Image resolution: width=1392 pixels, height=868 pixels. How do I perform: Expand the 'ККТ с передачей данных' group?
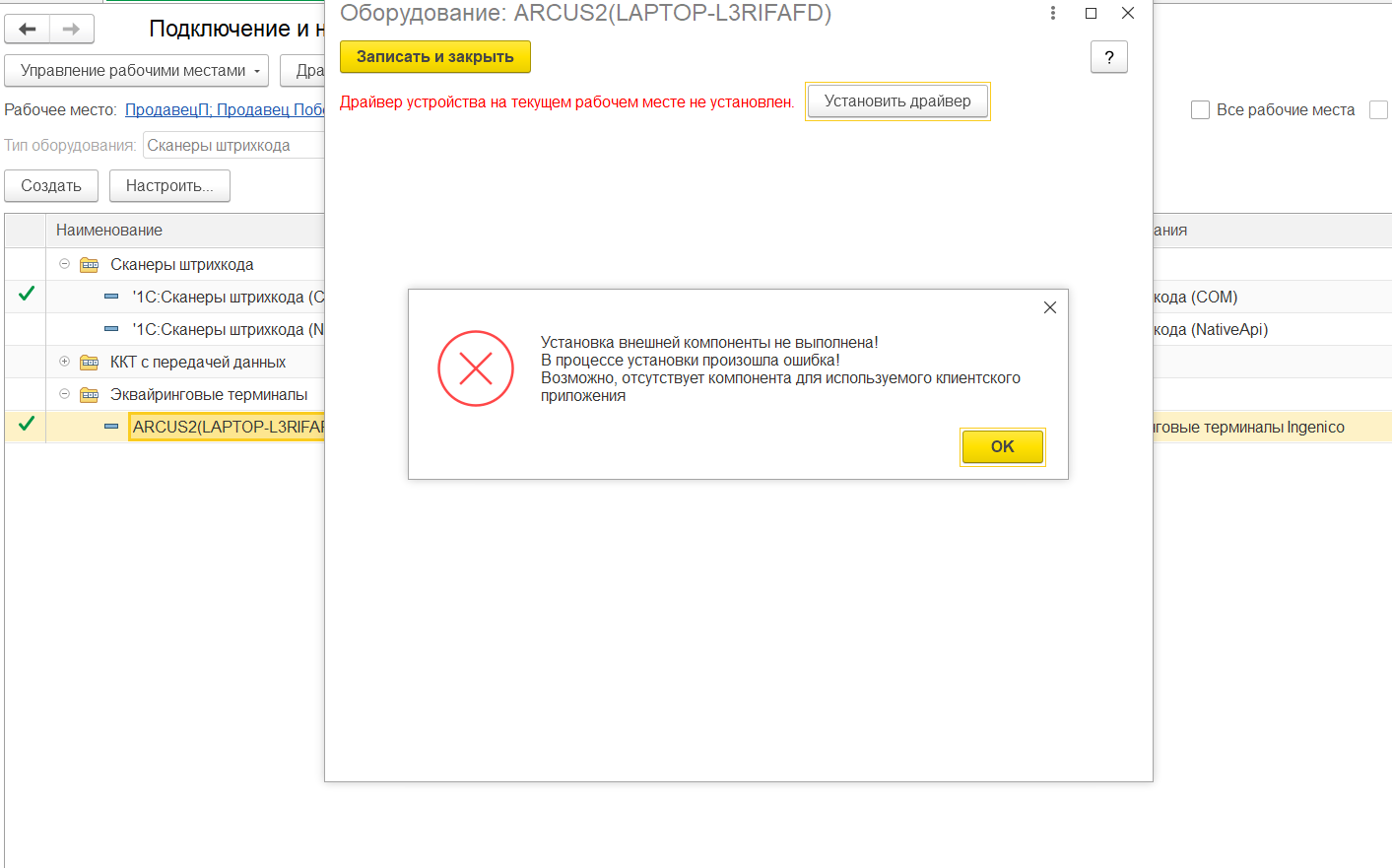pyautogui.click(x=64, y=362)
